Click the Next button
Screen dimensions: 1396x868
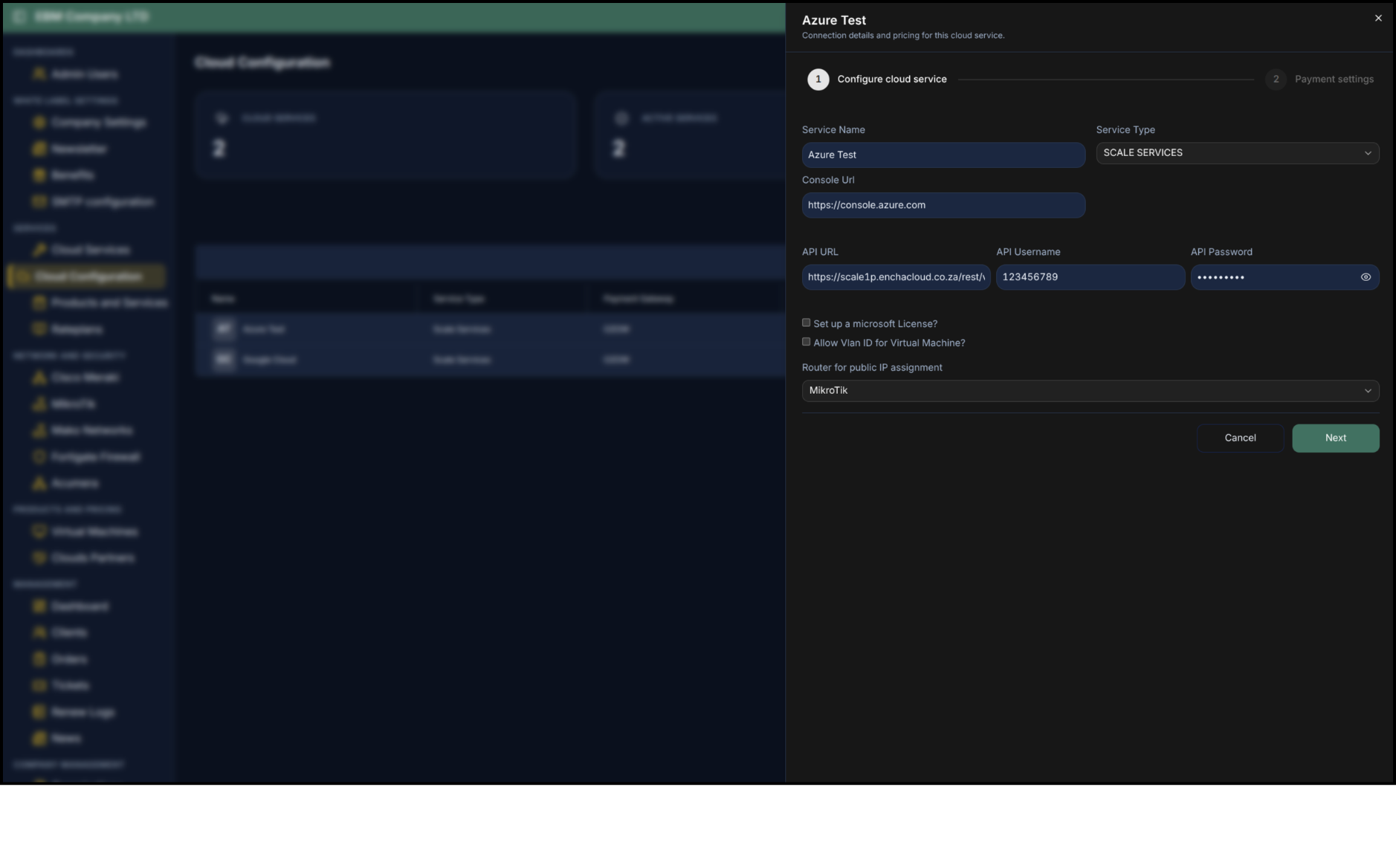click(x=1336, y=438)
